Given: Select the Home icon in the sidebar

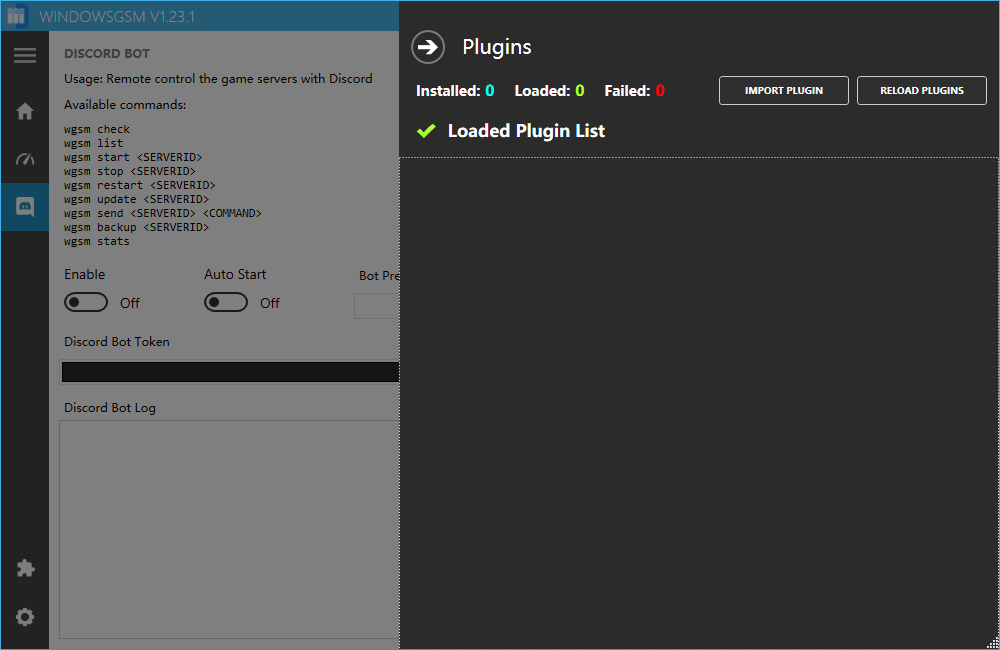Looking at the screenshot, I should [x=25, y=111].
